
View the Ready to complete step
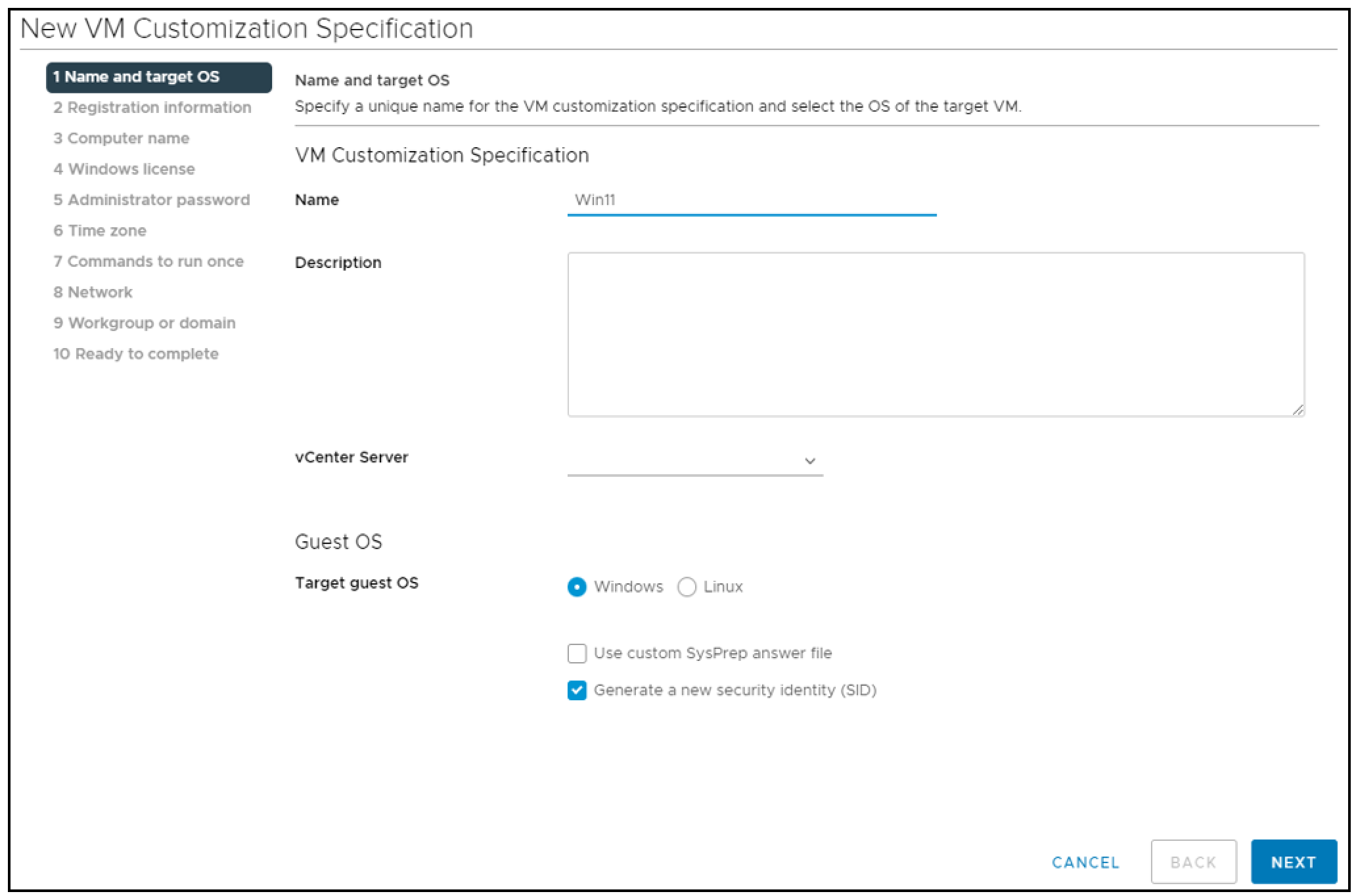click(137, 353)
